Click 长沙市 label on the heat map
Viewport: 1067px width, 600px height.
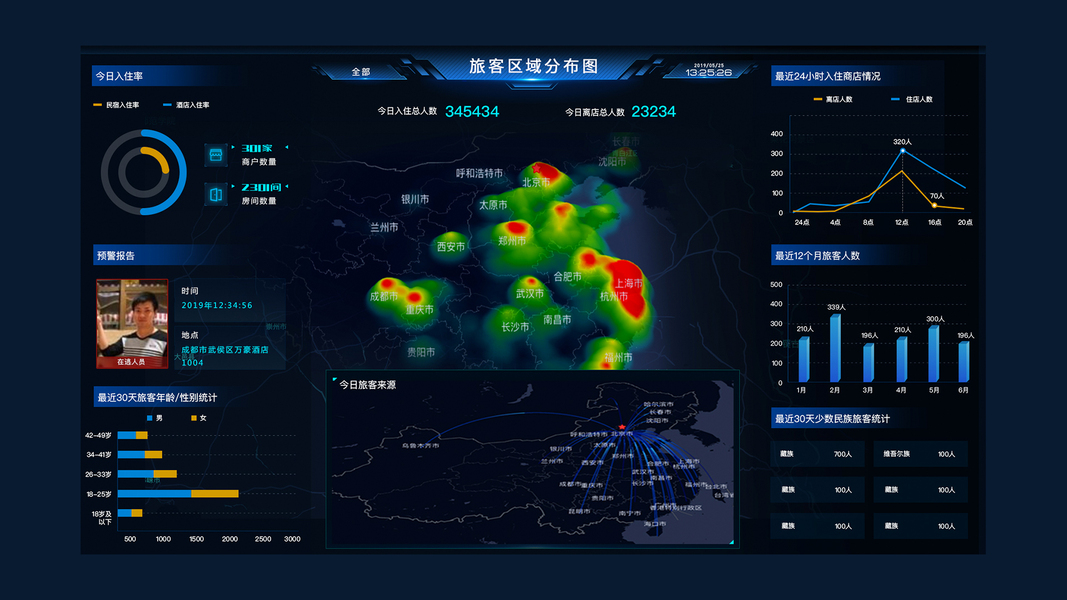[515, 327]
